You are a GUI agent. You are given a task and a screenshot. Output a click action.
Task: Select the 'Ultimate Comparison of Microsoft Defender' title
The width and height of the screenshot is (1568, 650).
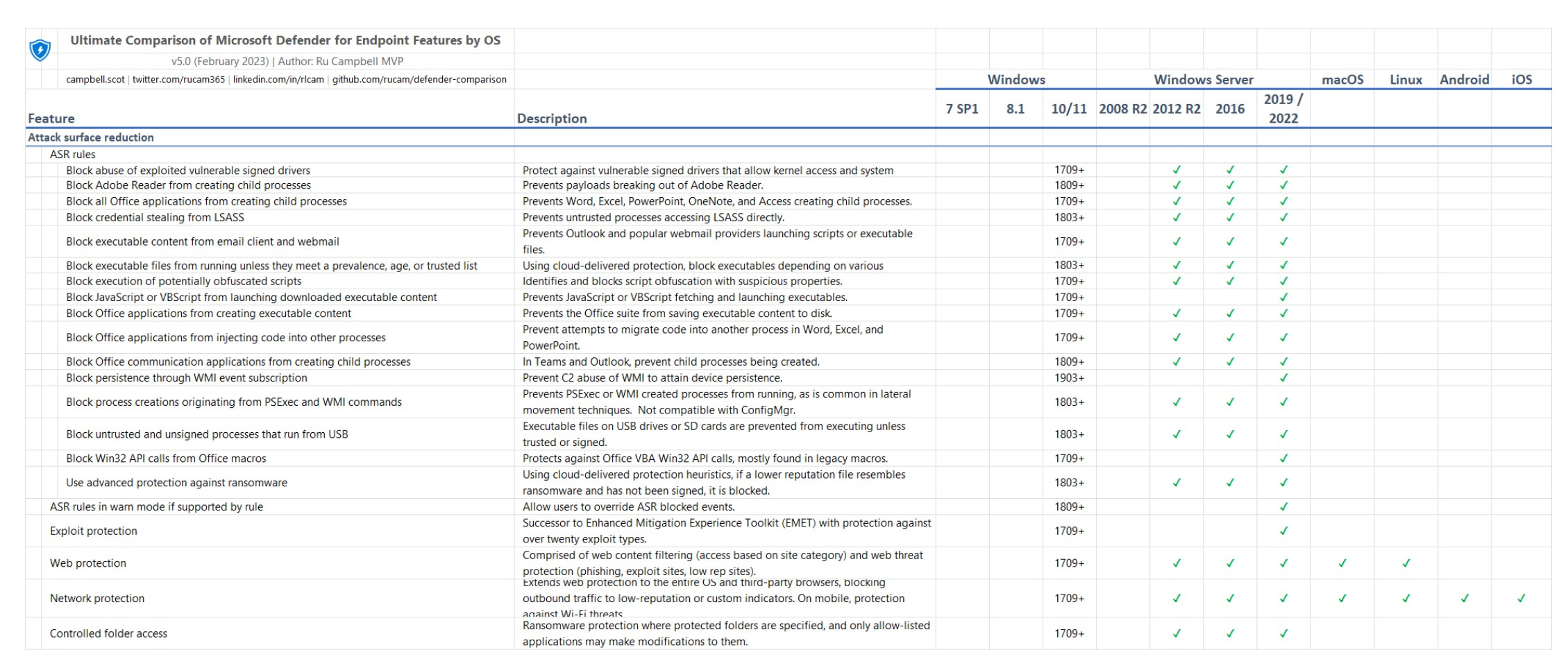coord(285,40)
